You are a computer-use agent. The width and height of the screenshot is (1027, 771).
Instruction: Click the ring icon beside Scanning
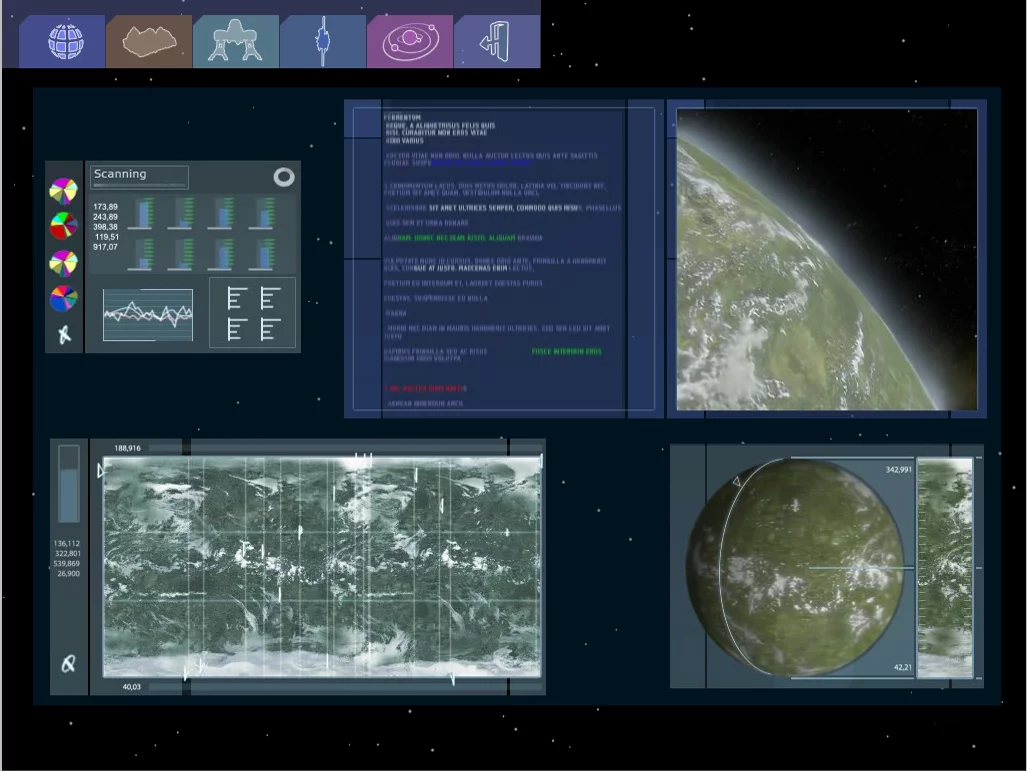(x=284, y=177)
